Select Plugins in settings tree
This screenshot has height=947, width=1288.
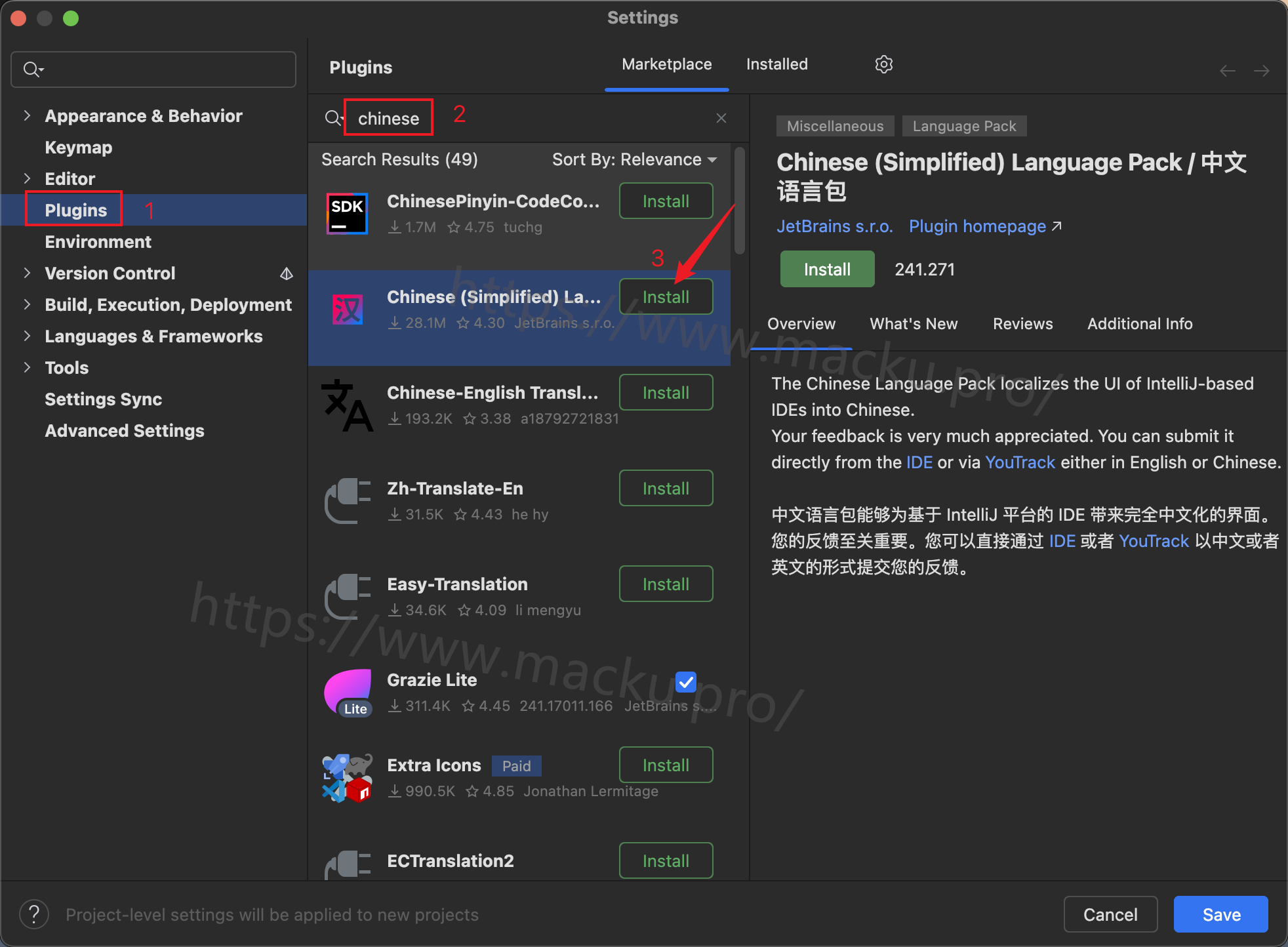click(75, 210)
